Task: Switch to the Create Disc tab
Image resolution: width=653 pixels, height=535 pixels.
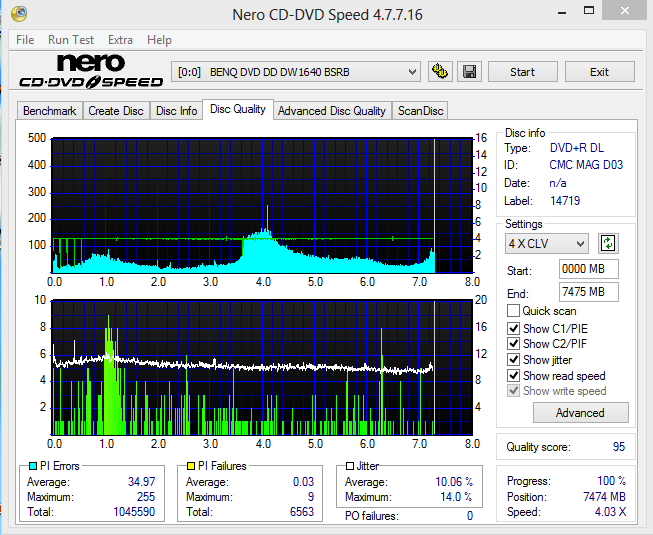Action: [116, 111]
